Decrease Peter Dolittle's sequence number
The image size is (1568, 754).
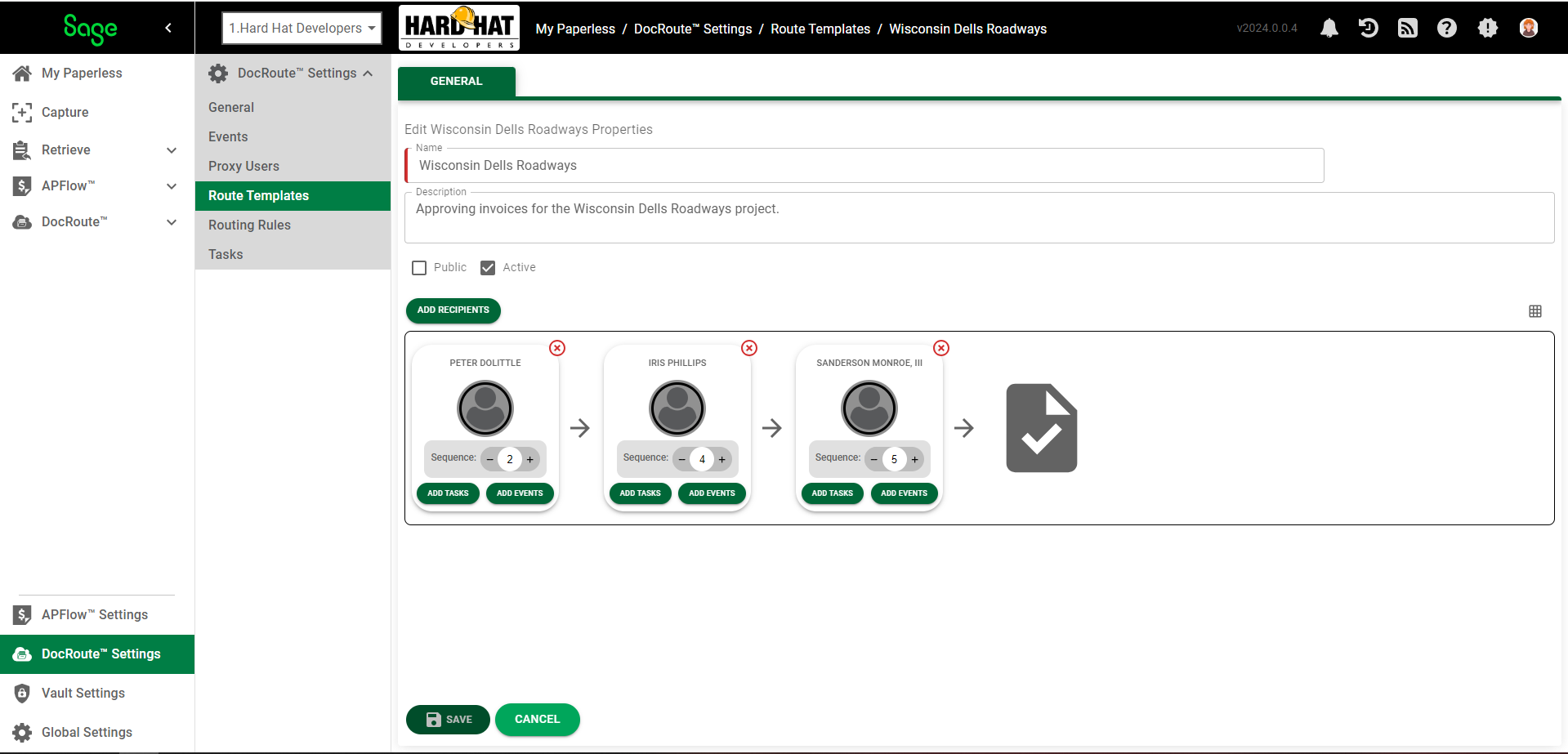coord(490,459)
